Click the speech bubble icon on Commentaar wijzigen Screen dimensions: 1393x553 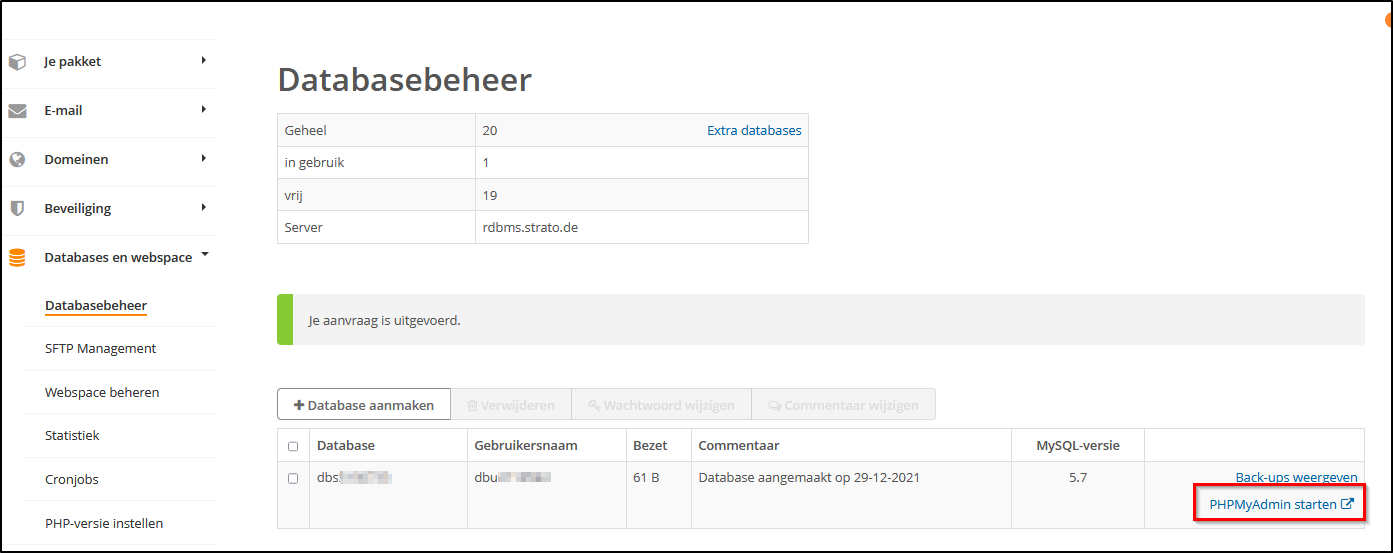pyautogui.click(x=774, y=405)
